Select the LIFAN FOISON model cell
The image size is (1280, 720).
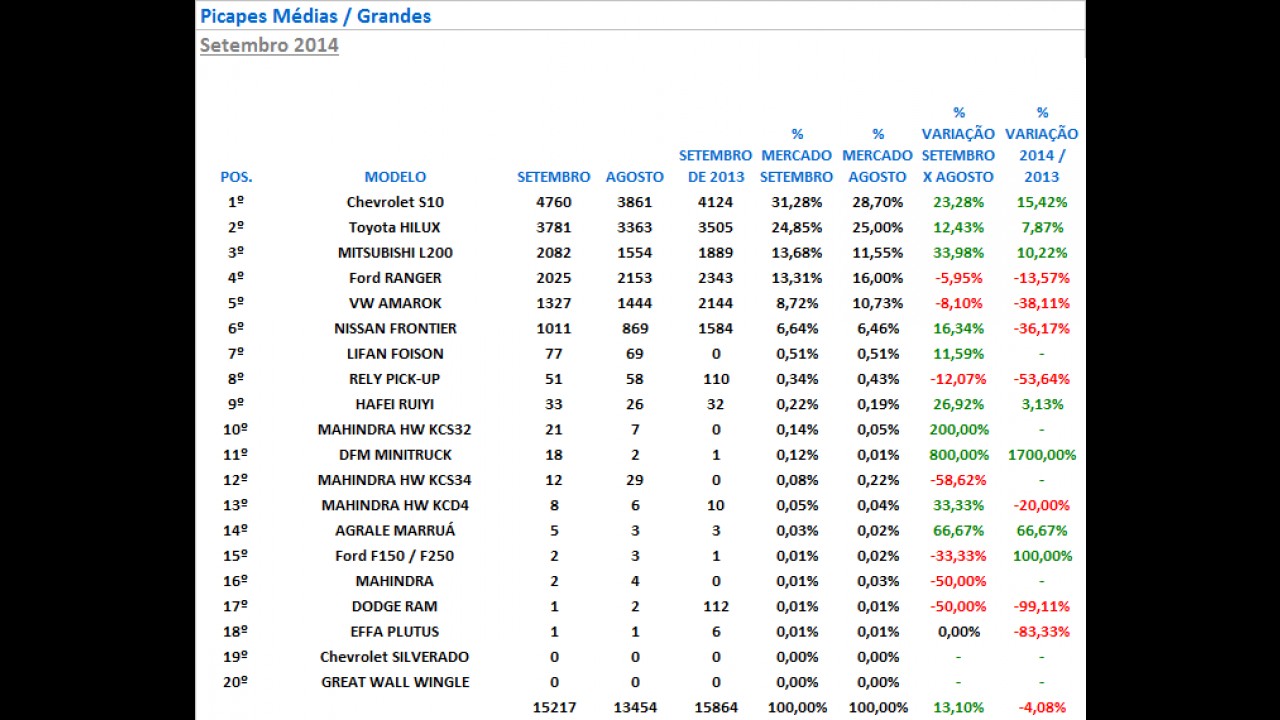[395, 354]
